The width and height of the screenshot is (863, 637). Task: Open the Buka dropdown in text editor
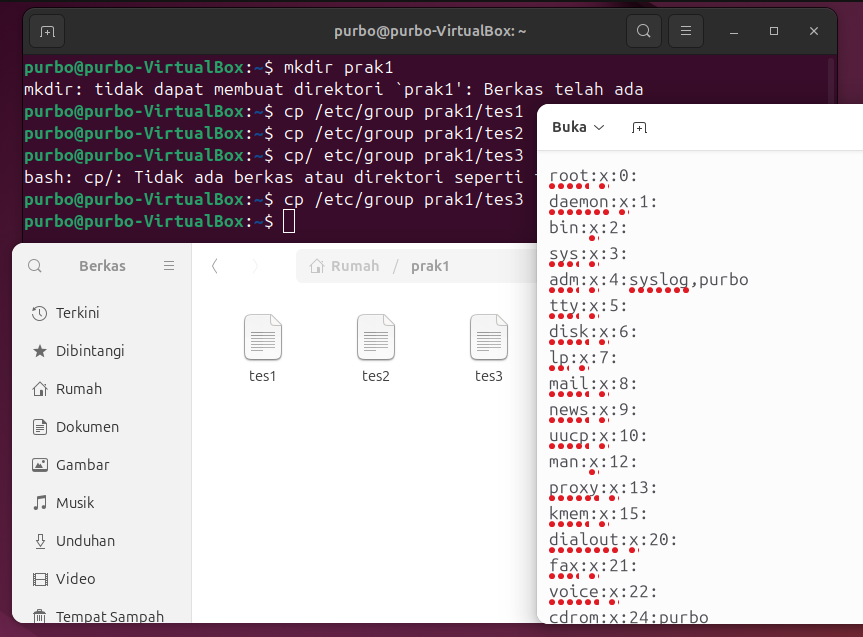point(578,127)
